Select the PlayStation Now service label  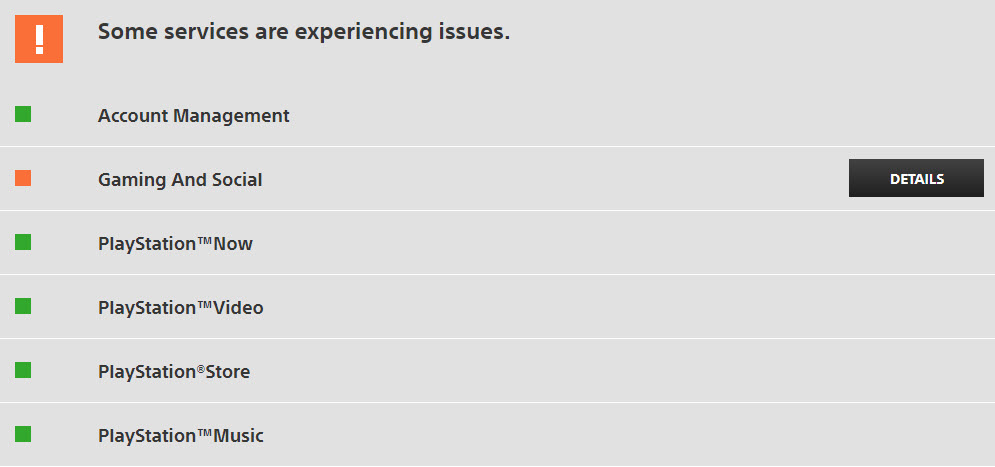(175, 244)
